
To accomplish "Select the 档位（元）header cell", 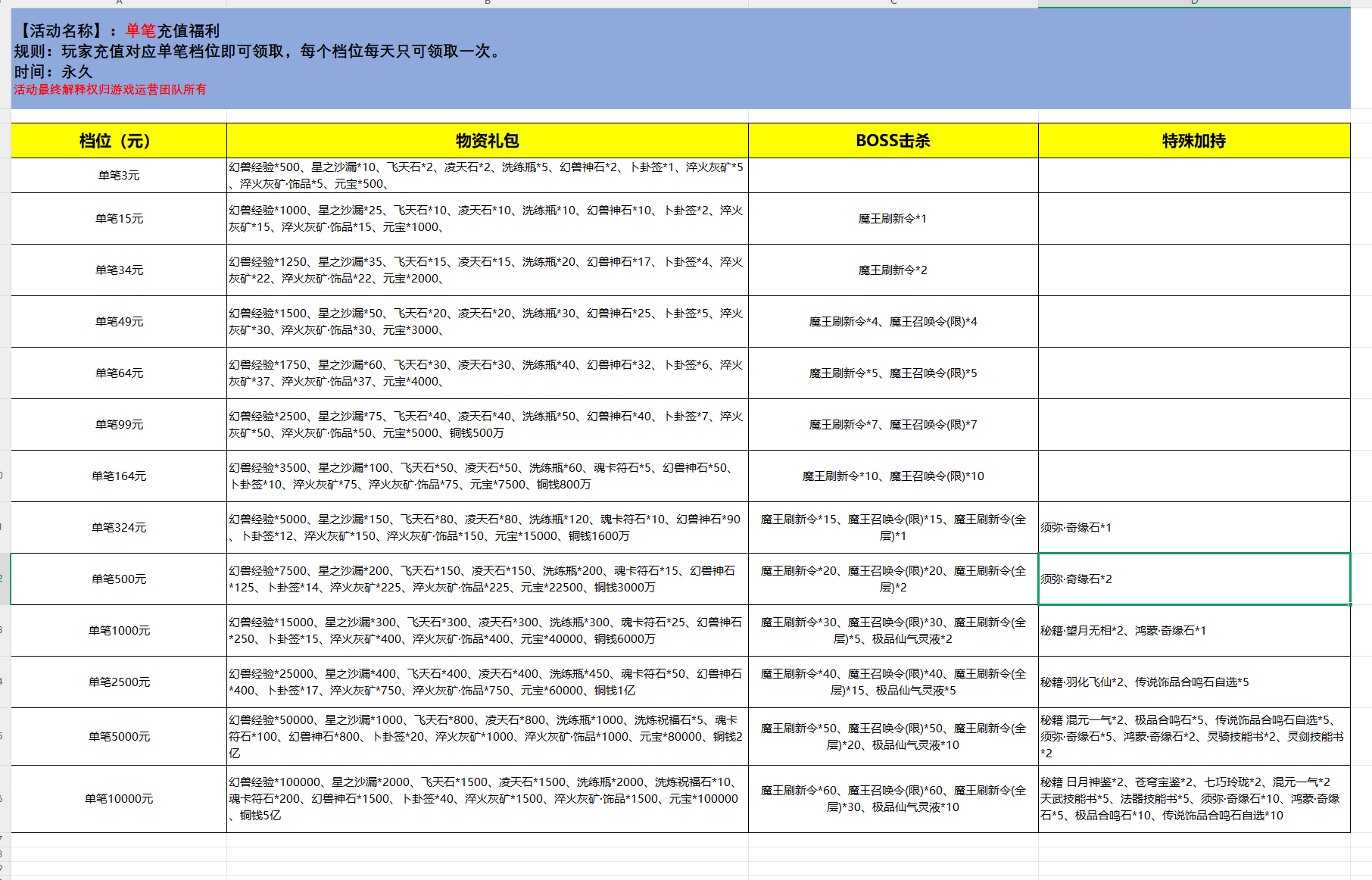I will click(119, 141).
